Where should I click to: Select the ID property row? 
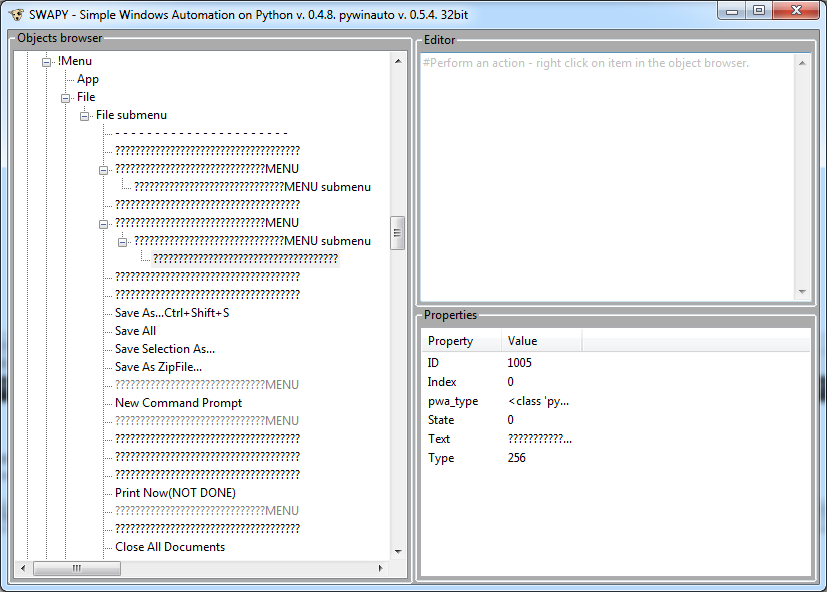[616, 363]
